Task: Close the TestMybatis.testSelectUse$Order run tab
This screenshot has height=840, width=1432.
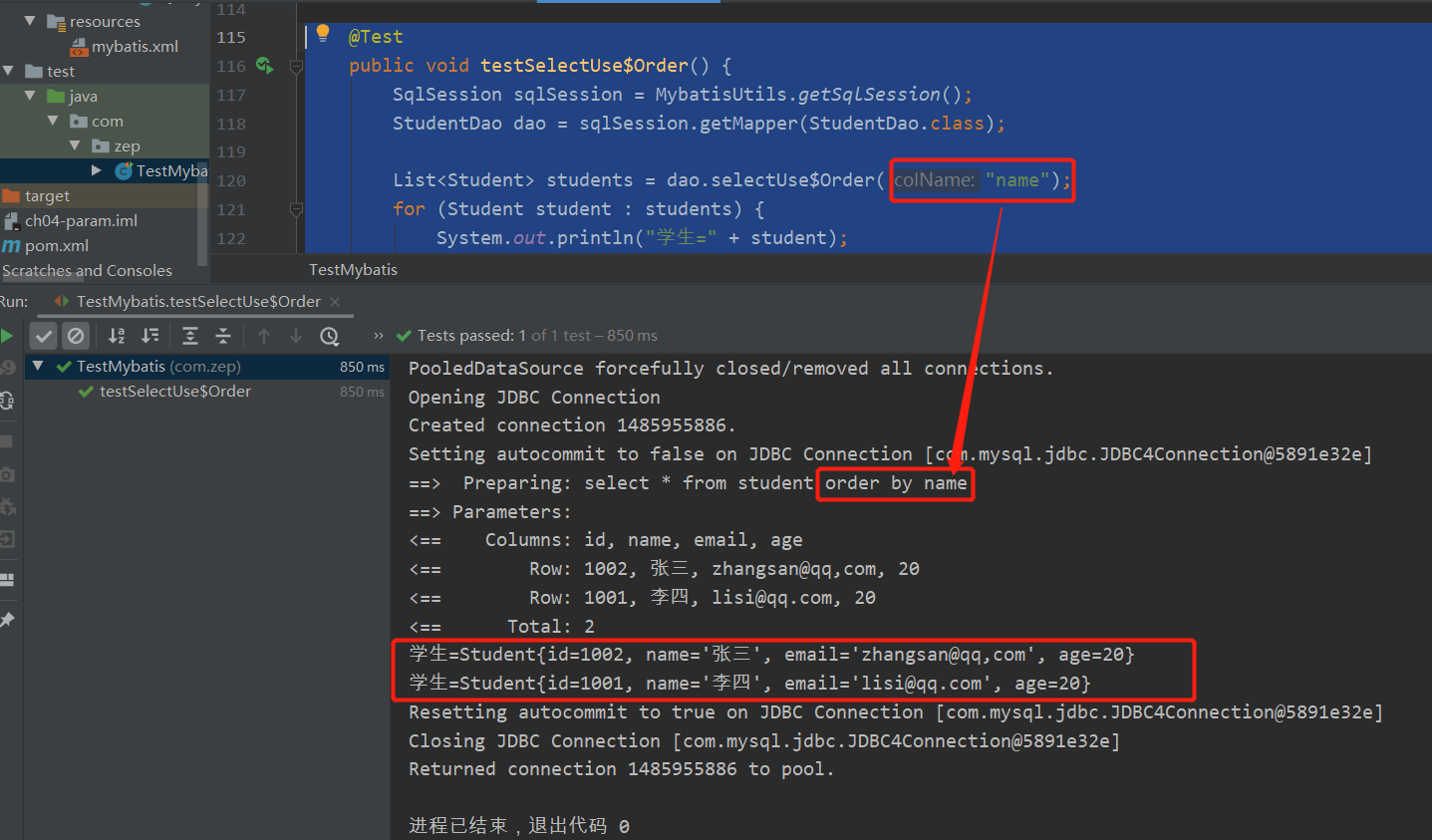Action: (x=335, y=302)
